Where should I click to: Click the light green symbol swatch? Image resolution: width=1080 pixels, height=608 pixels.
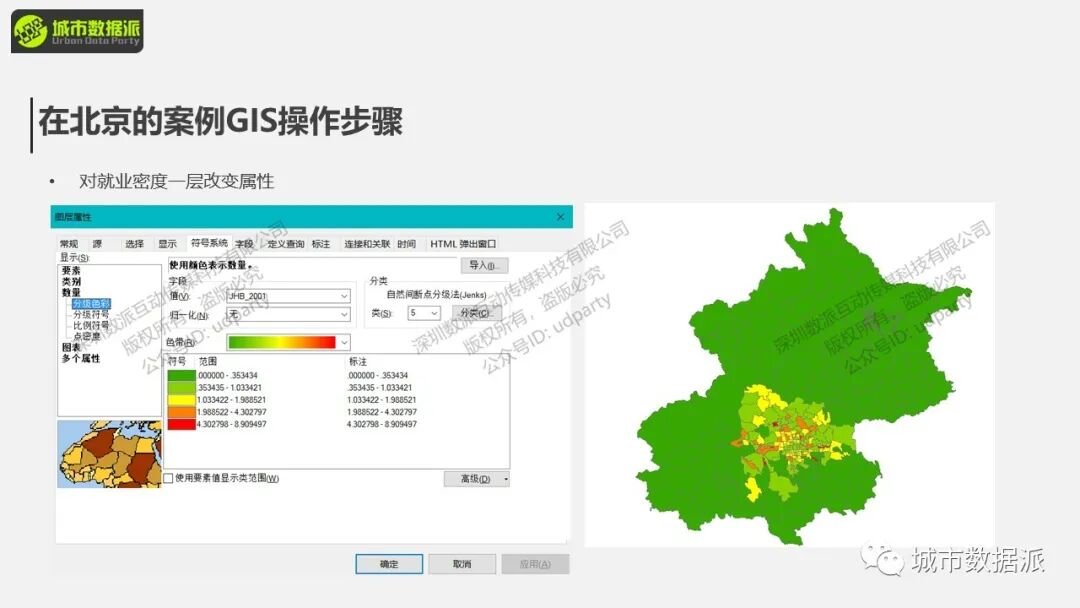pos(181,388)
